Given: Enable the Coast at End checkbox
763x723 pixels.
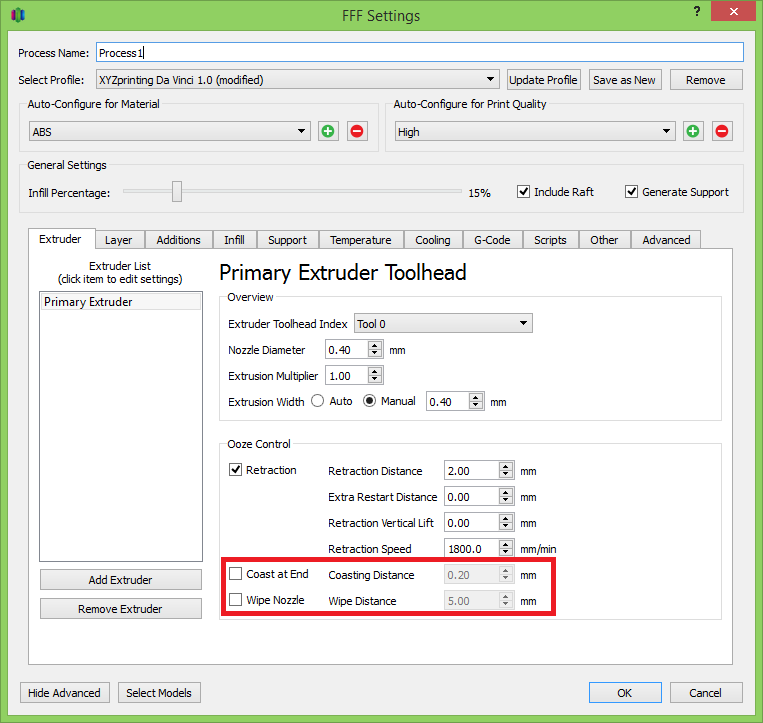Looking at the screenshot, I should coord(236,574).
